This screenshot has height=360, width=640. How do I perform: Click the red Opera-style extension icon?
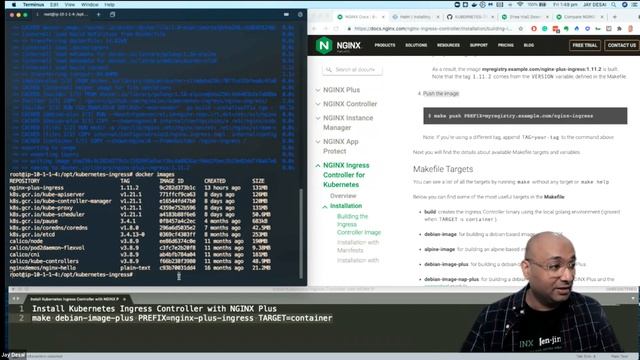coord(534,29)
